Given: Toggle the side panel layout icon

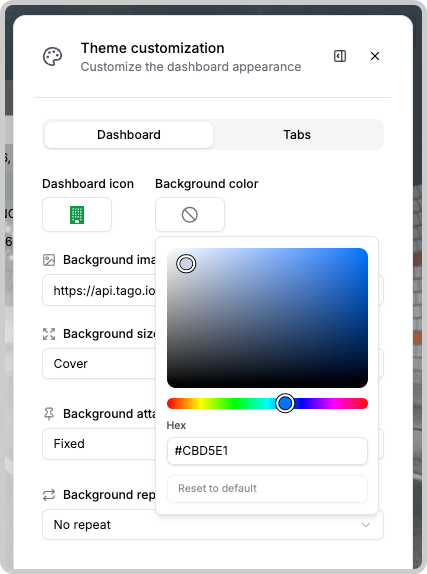Looking at the screenshot, I should [340, 56].
